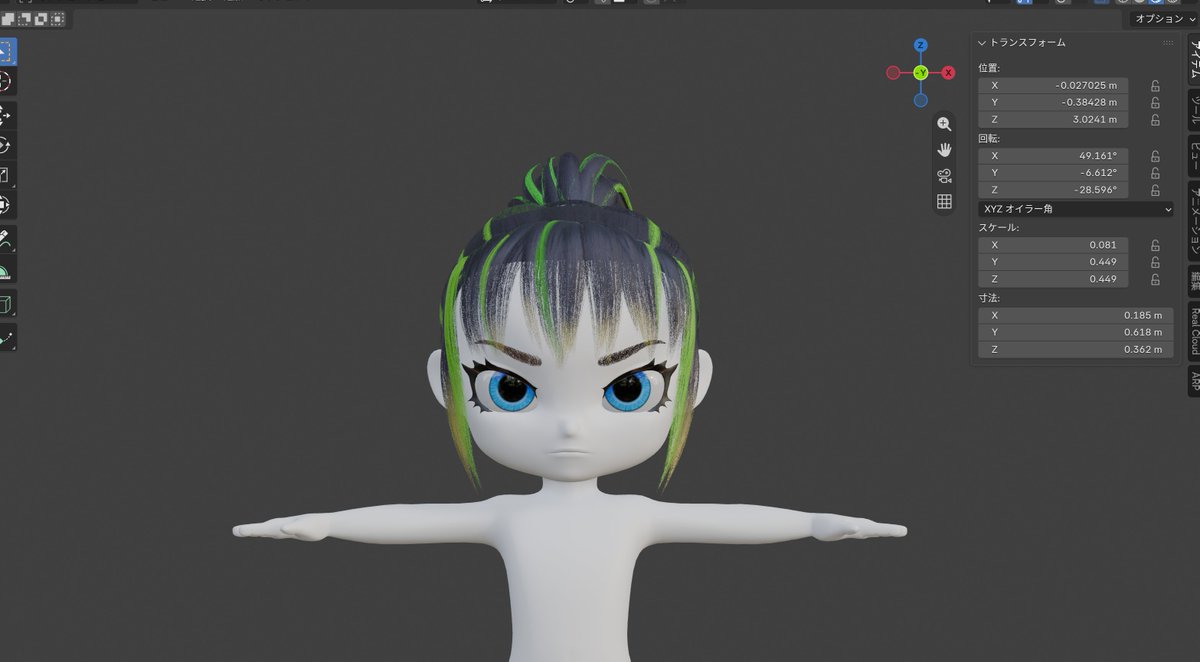Switch to the アイテム sidebar tab
Viewport: 1200px width, 662px height.
point(1193,60)
